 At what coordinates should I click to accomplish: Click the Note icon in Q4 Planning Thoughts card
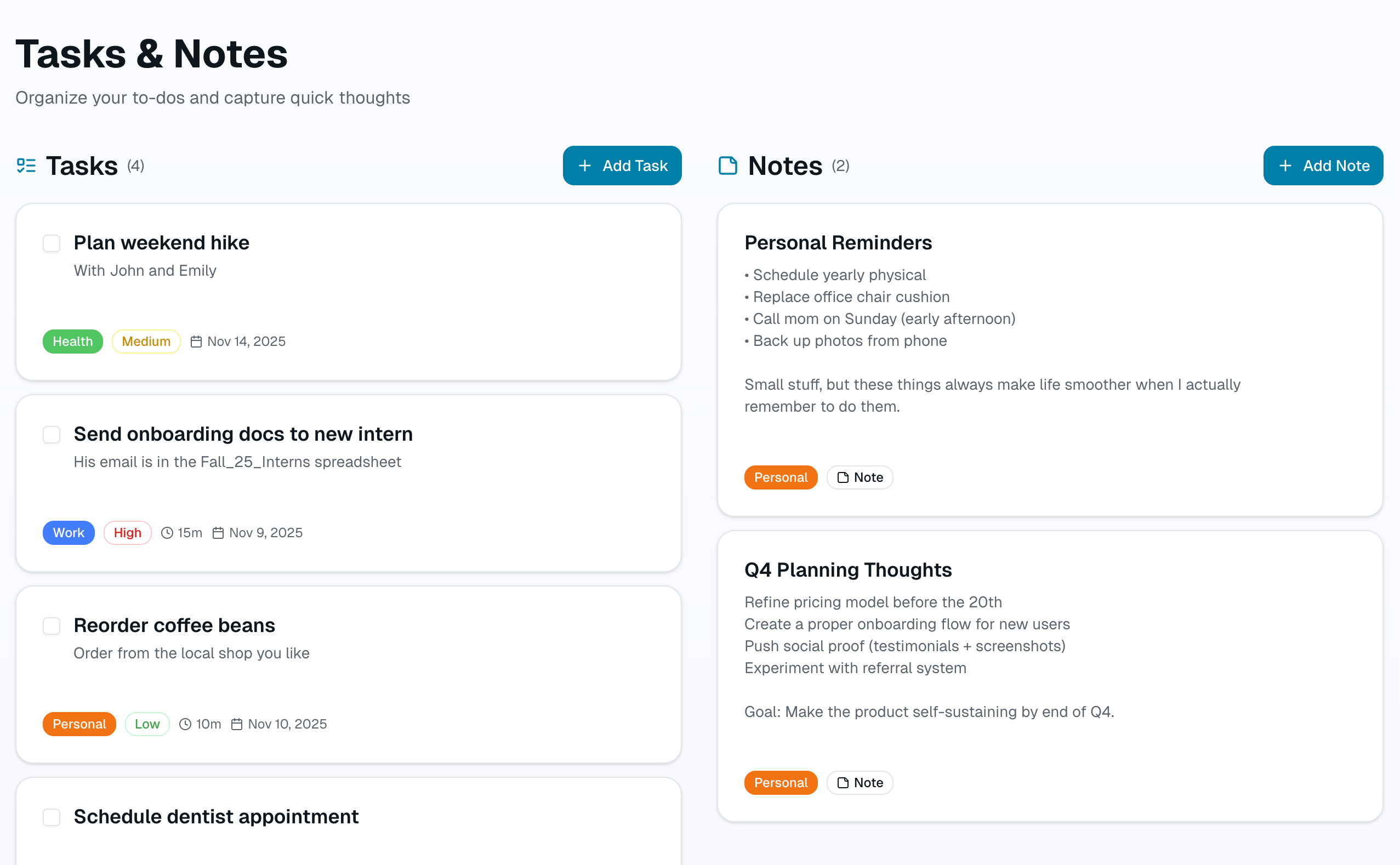pyautogui.click(x=843, y=783)
